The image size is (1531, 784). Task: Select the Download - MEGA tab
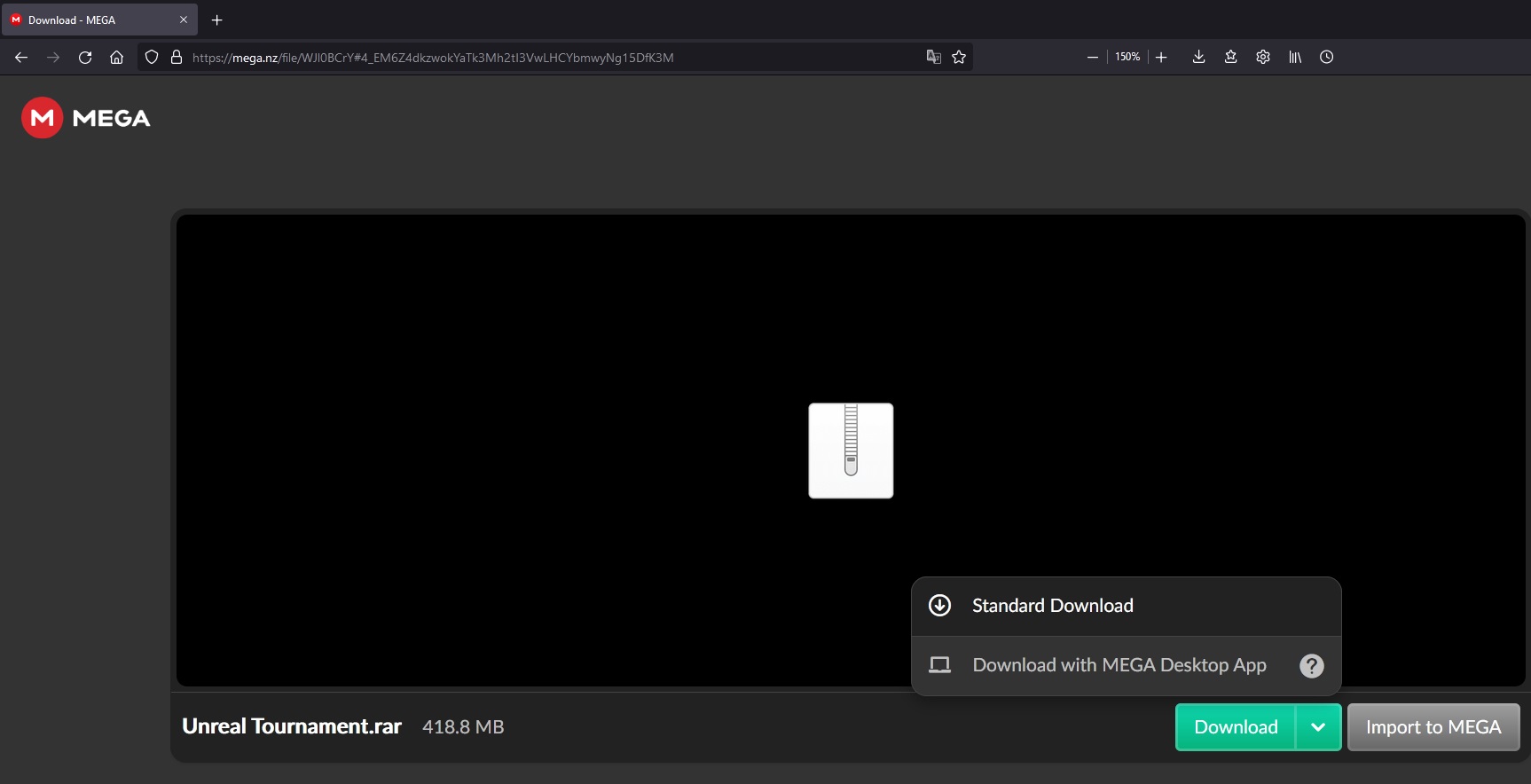pos(99,20)
